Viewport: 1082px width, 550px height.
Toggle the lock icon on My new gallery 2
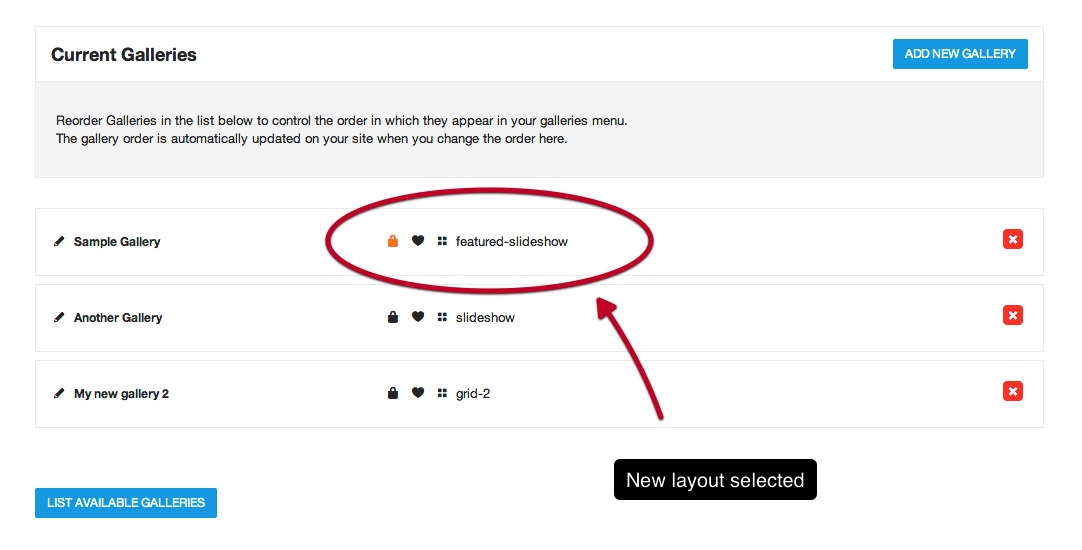pos(393,393)
